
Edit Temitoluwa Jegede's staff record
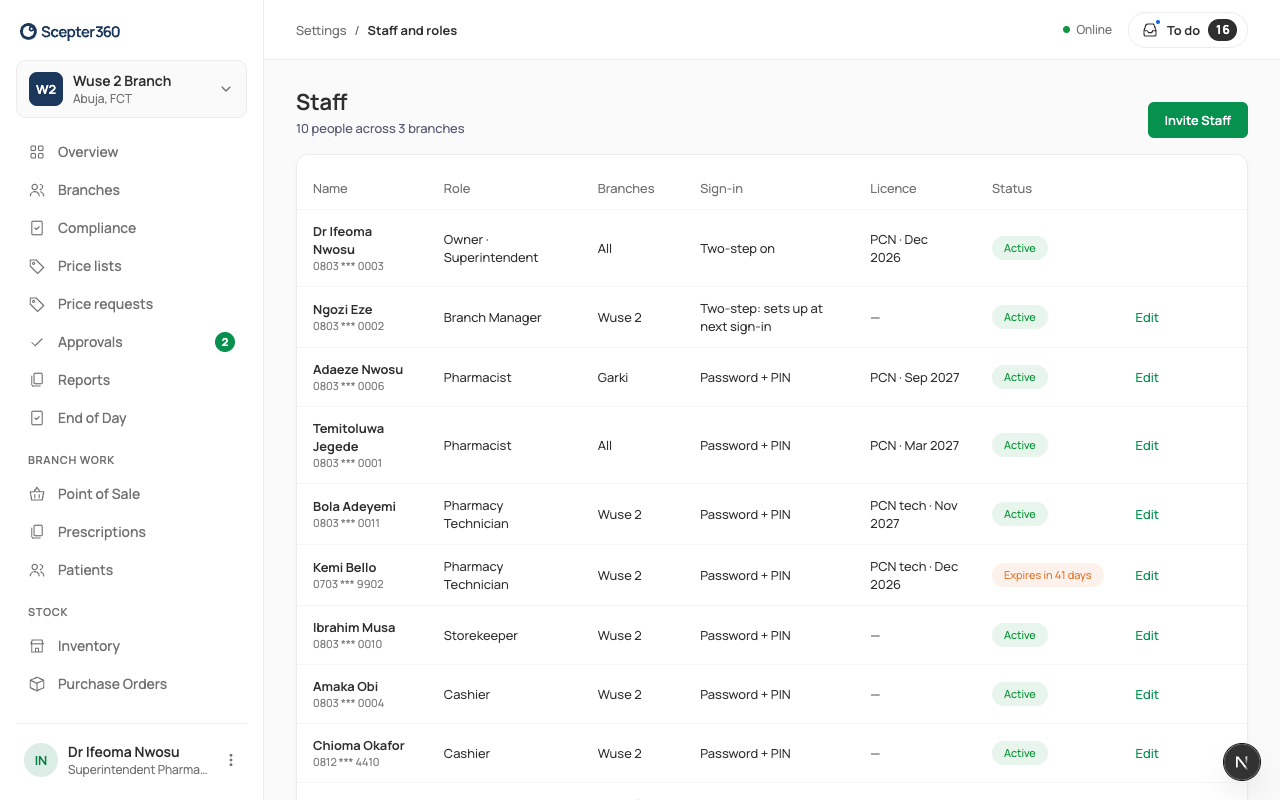click(x=1147, y=445)
